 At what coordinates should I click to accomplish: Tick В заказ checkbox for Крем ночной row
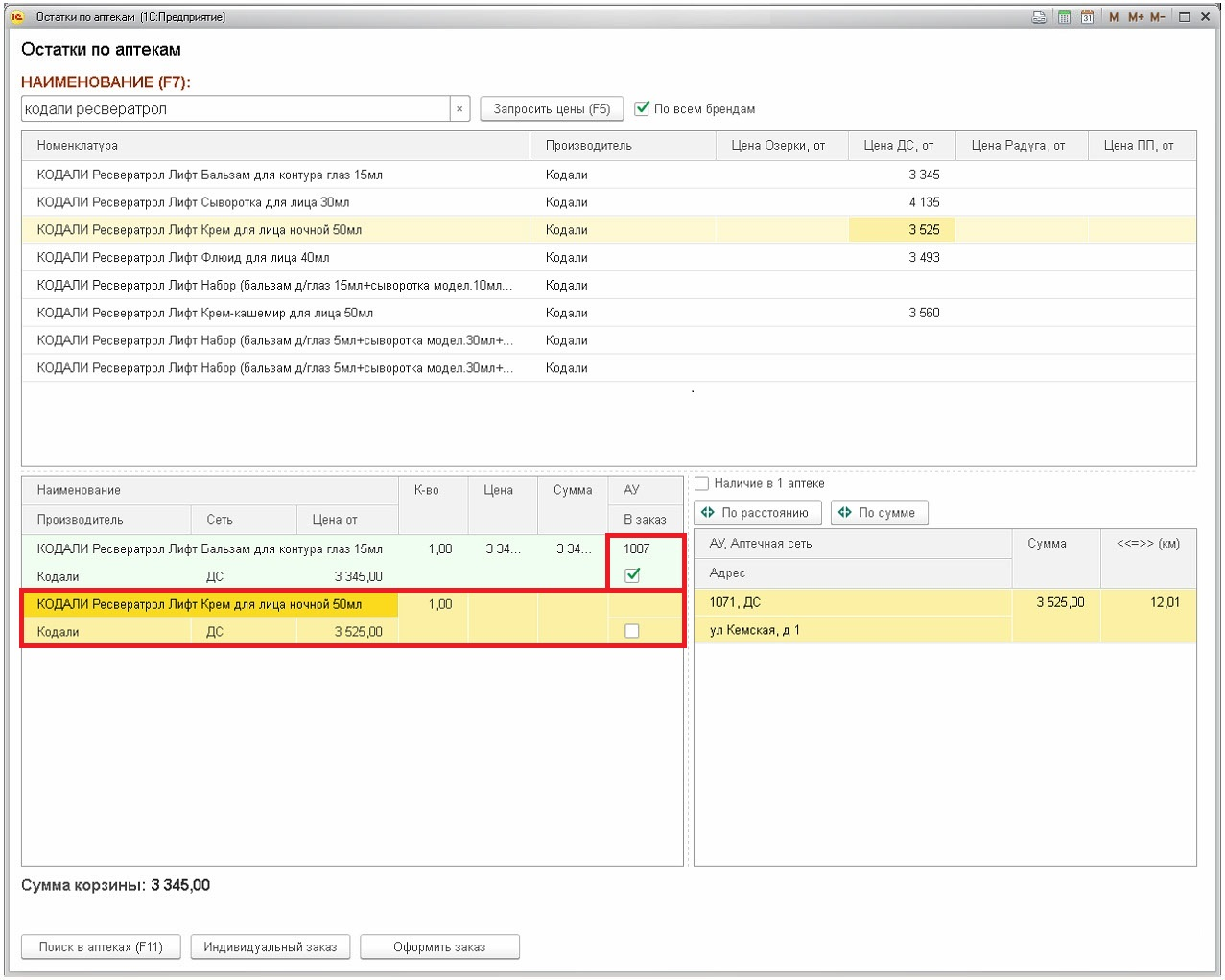[x=632, y=631]
